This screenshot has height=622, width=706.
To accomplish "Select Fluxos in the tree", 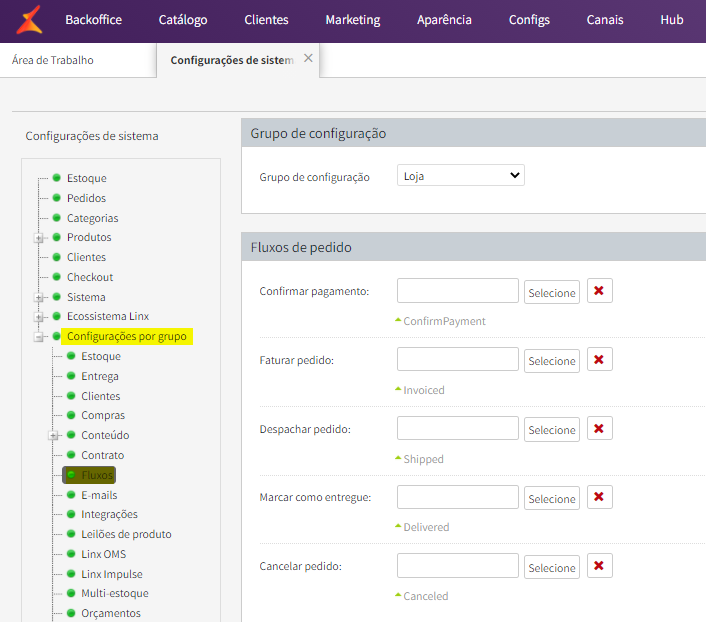I will pyautogui.click(x=96, y=475).
